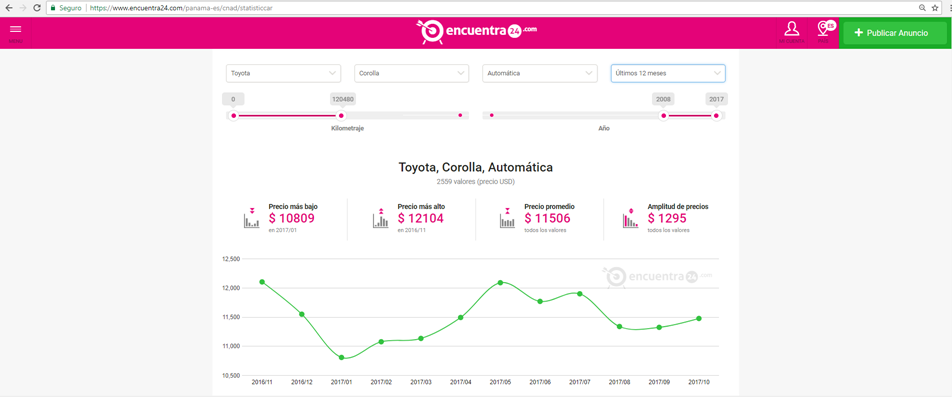This screenshot has width=952, height=397.
Task: Click the Kilometraje slider handle at 120480
Action: tap(341, 115)
